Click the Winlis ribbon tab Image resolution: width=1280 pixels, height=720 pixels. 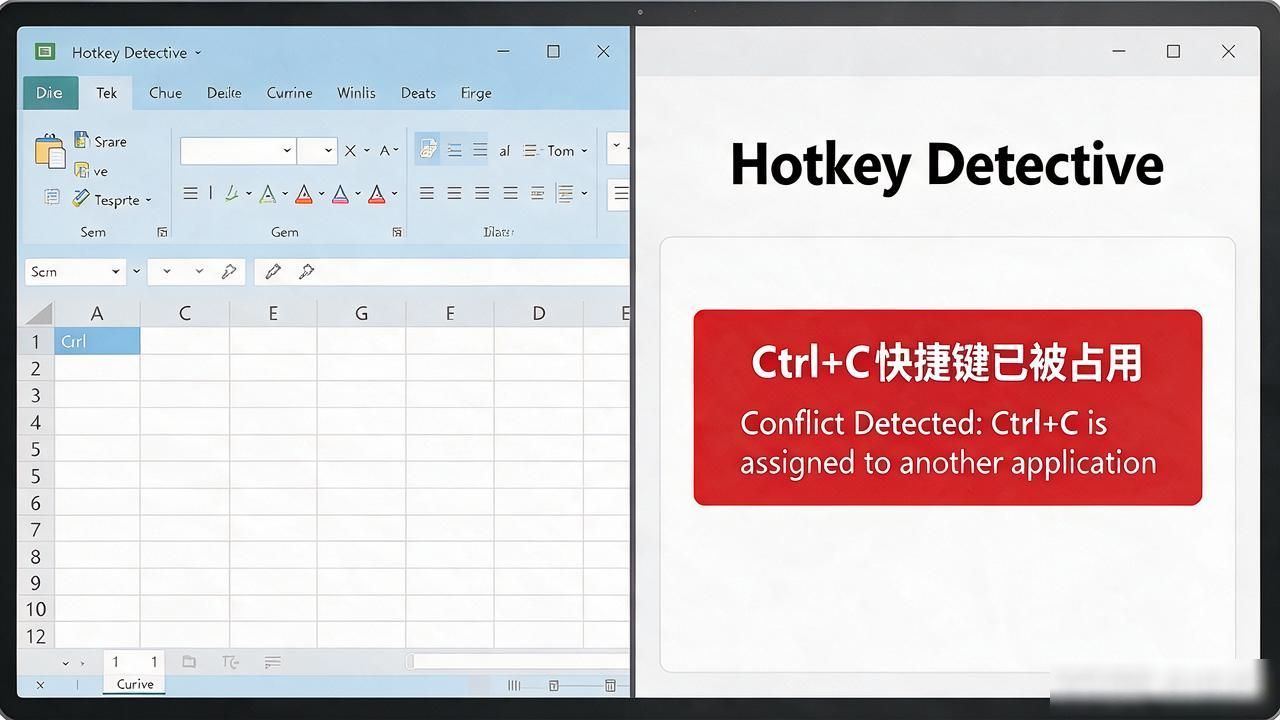(x=356, y=93)
